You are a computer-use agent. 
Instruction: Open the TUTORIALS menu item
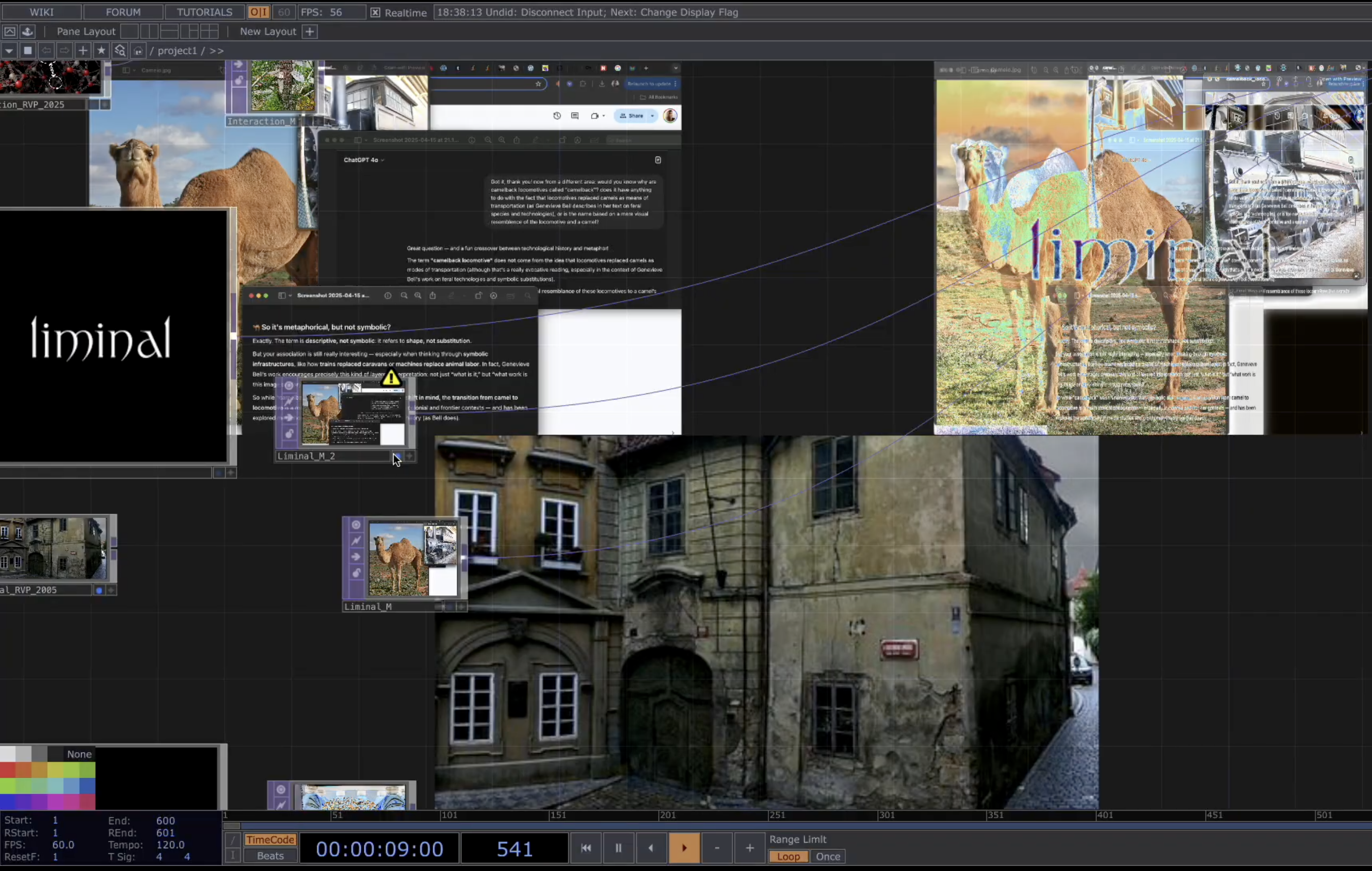[204, 12]
